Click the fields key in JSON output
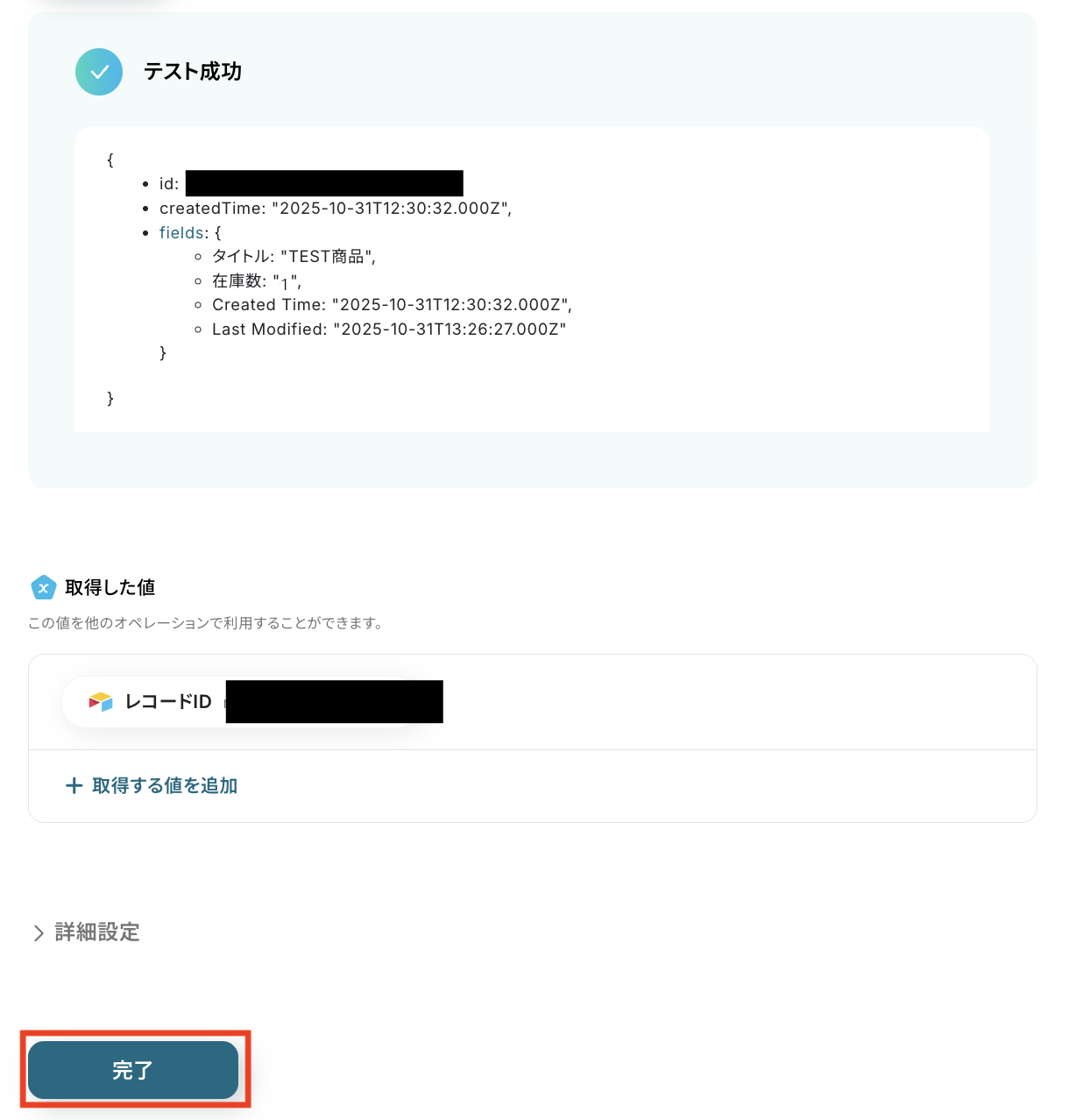Screen dimensions: 1069x1120 click(182, 232)
